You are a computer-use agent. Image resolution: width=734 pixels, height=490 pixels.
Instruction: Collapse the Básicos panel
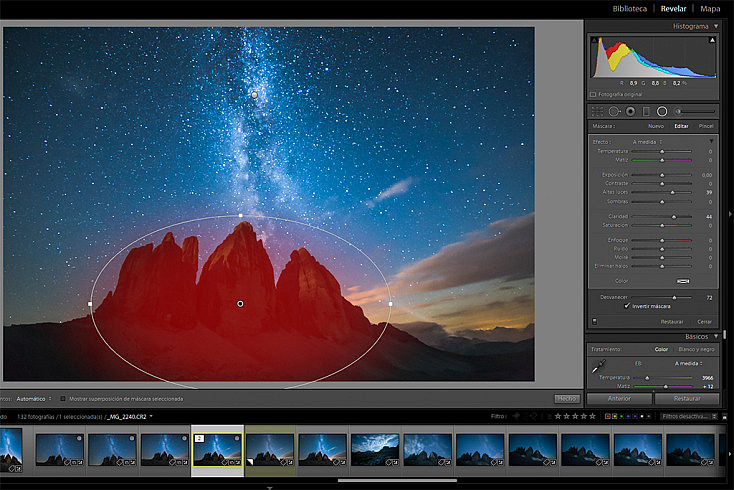tap(716, 336)
